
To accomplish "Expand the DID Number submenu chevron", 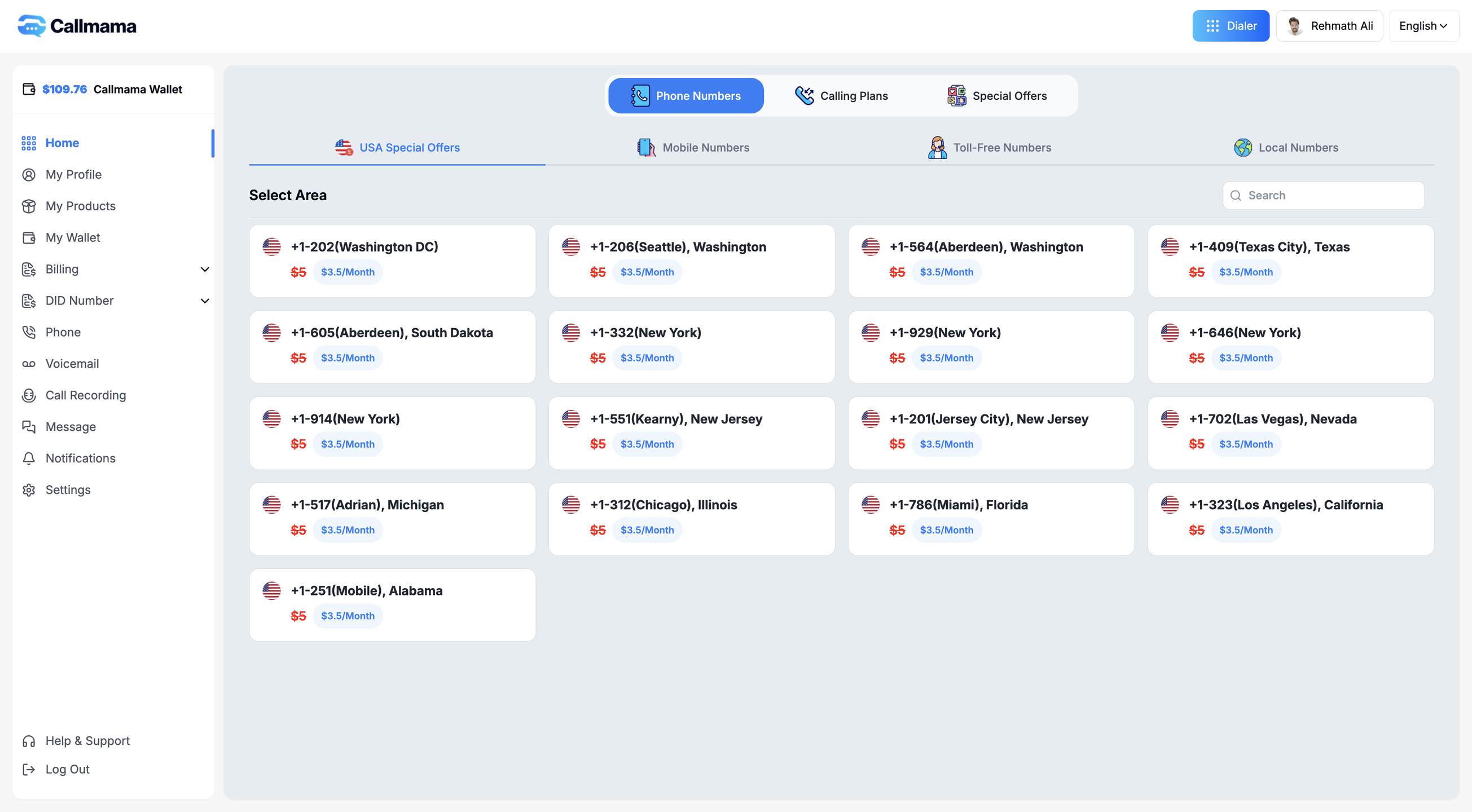I will 205,301.
